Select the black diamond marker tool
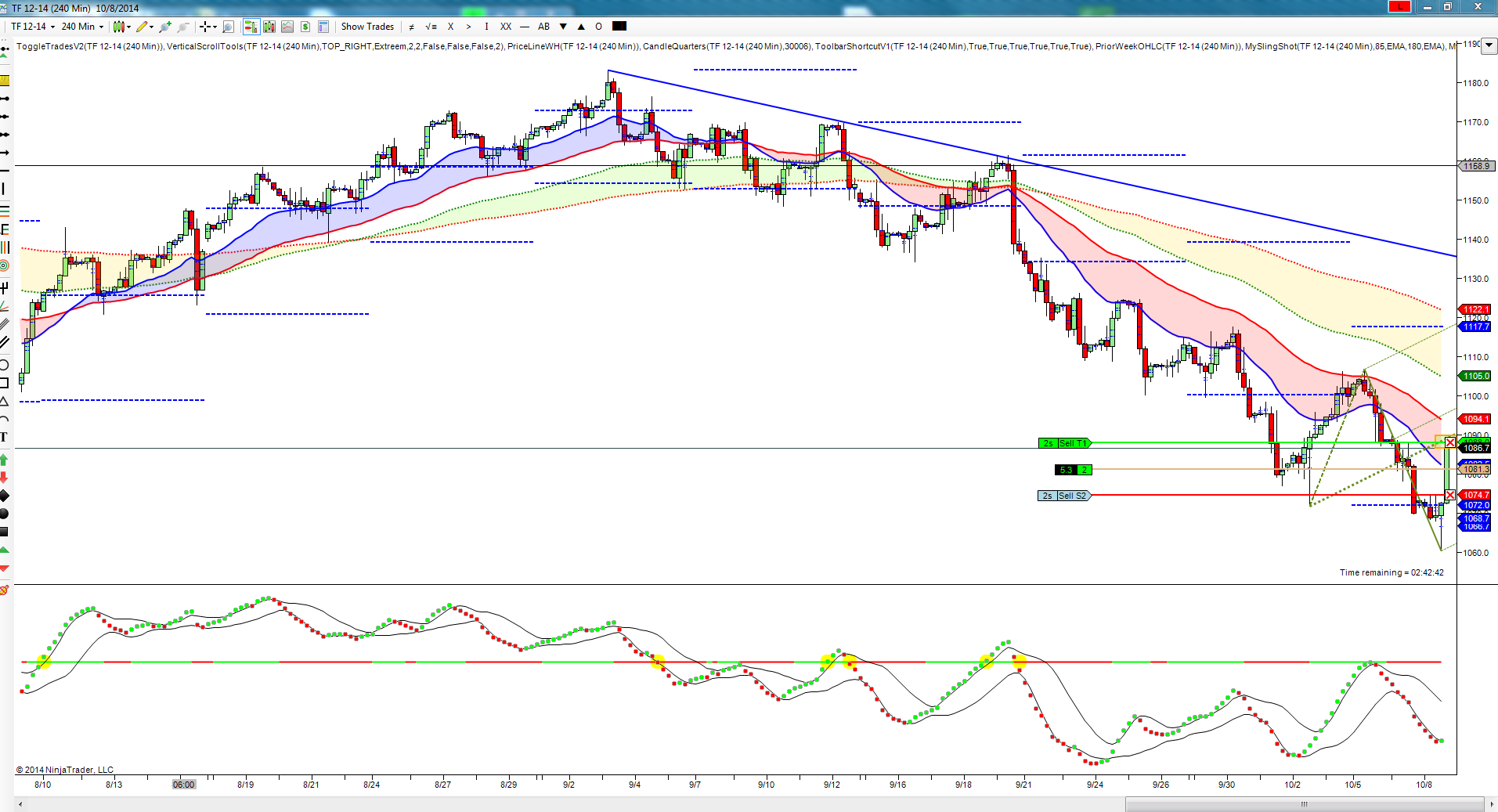The width and height of the screenshot is (1498, 812). pos(5,496)
